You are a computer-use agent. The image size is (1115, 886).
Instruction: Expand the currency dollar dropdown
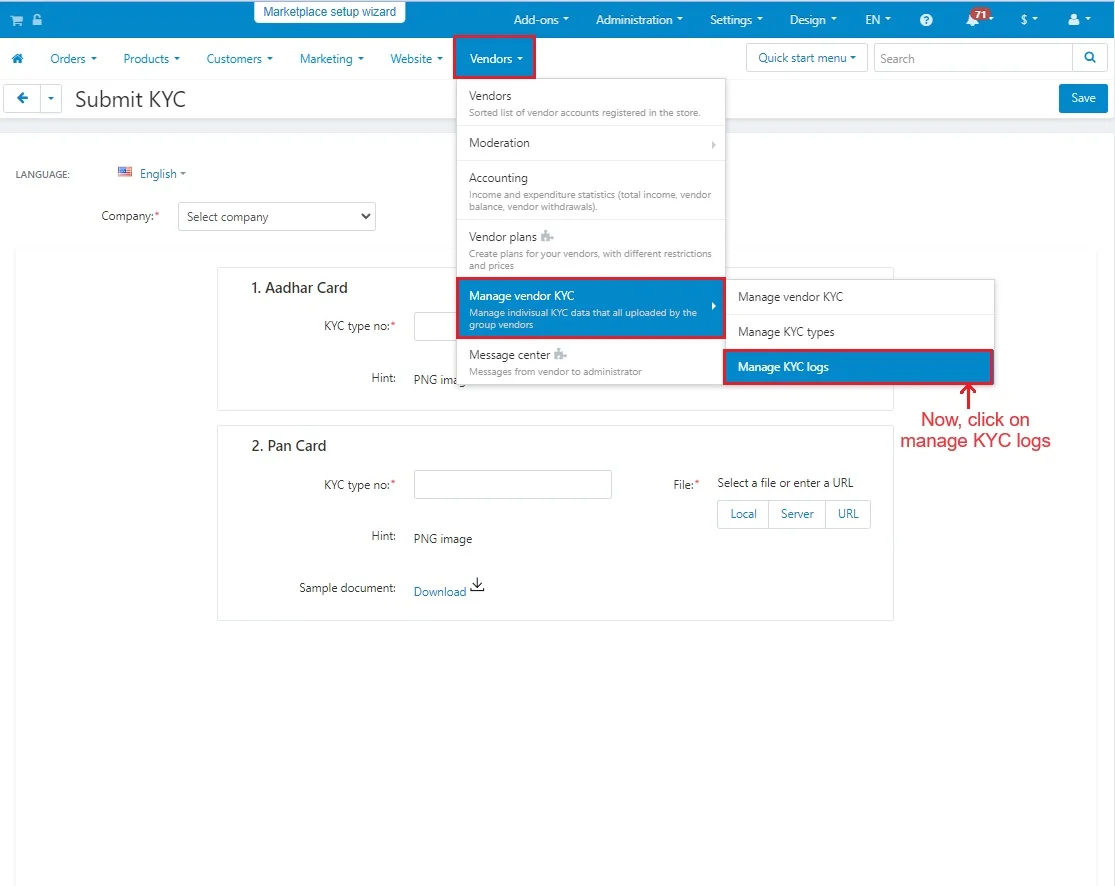[1028, 20]
